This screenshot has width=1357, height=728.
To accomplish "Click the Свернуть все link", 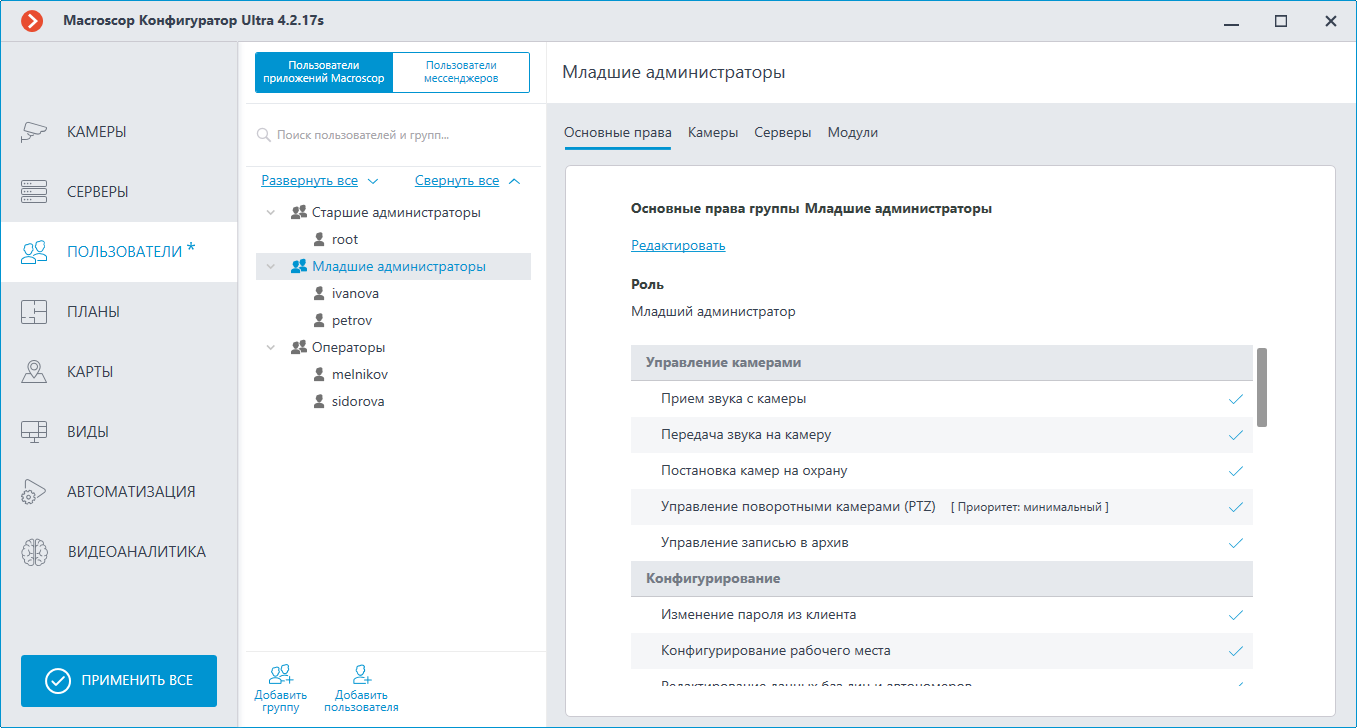I will pyautogui.click(x=457, y=181).
